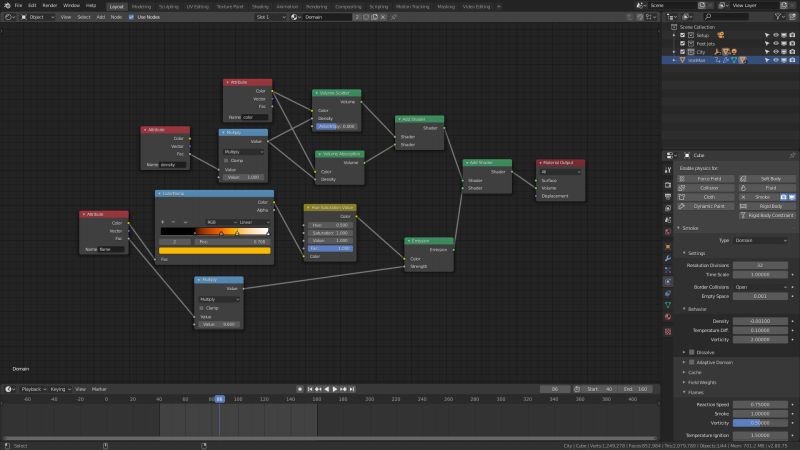800x450 pixels.
Task: Open the Slot 1 dropdown
Action: [270, 17]
